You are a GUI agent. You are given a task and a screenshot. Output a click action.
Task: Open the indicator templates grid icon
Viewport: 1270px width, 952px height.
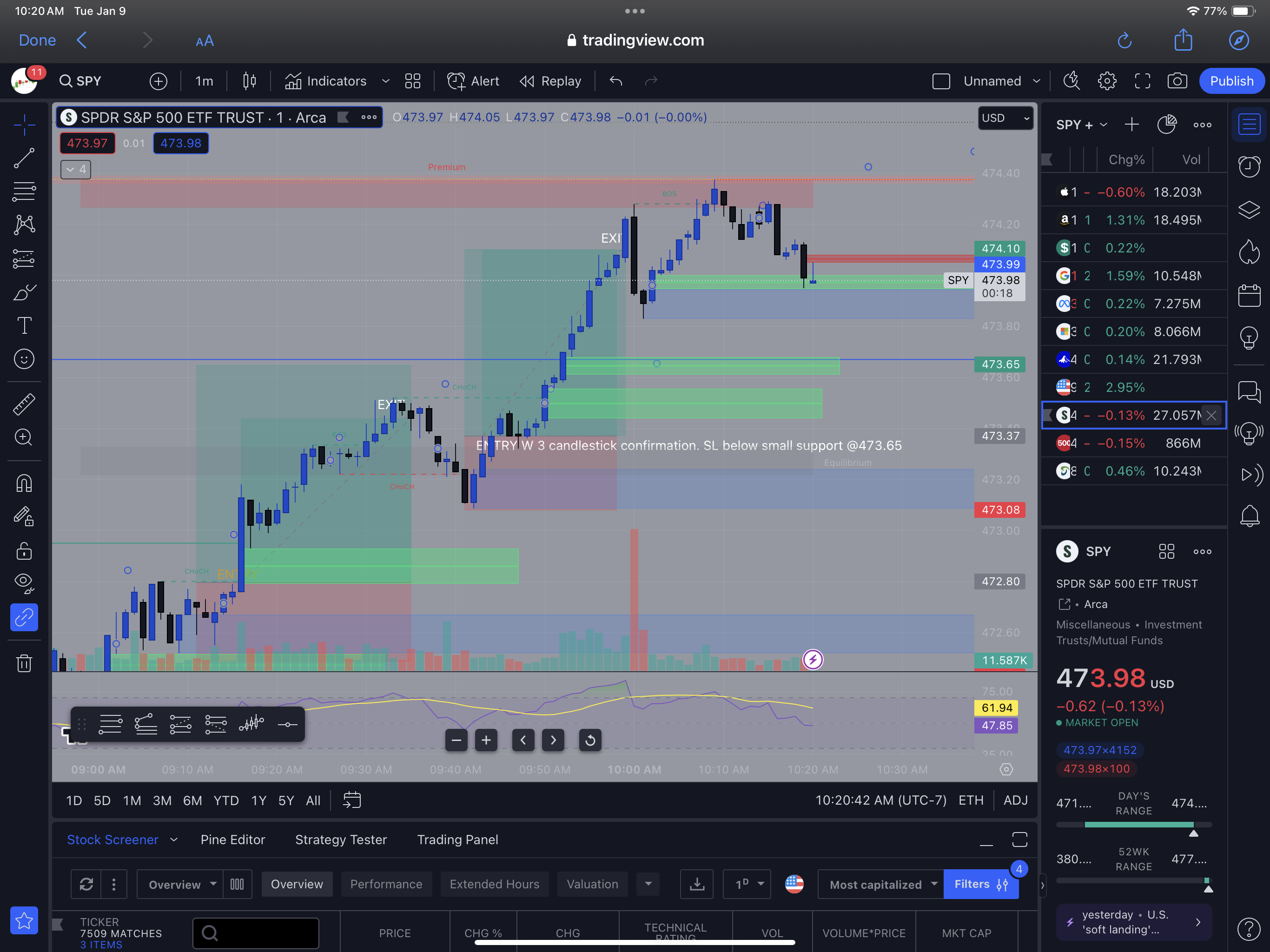point(413,81)
